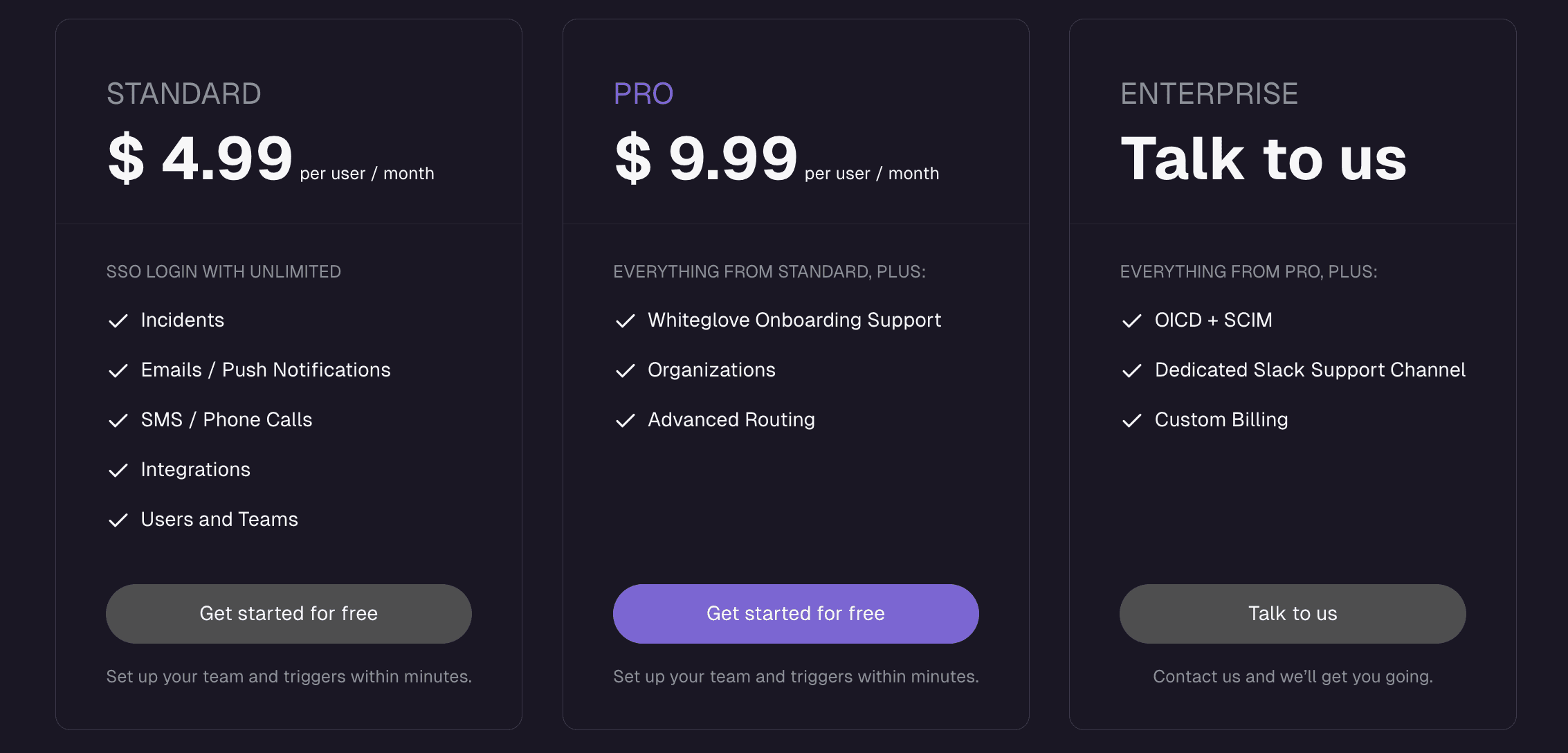The width and height of the screenshot is (1568, 753).
Task: Click the checkmark next to Advanced Routing
Action: point(626,420)
